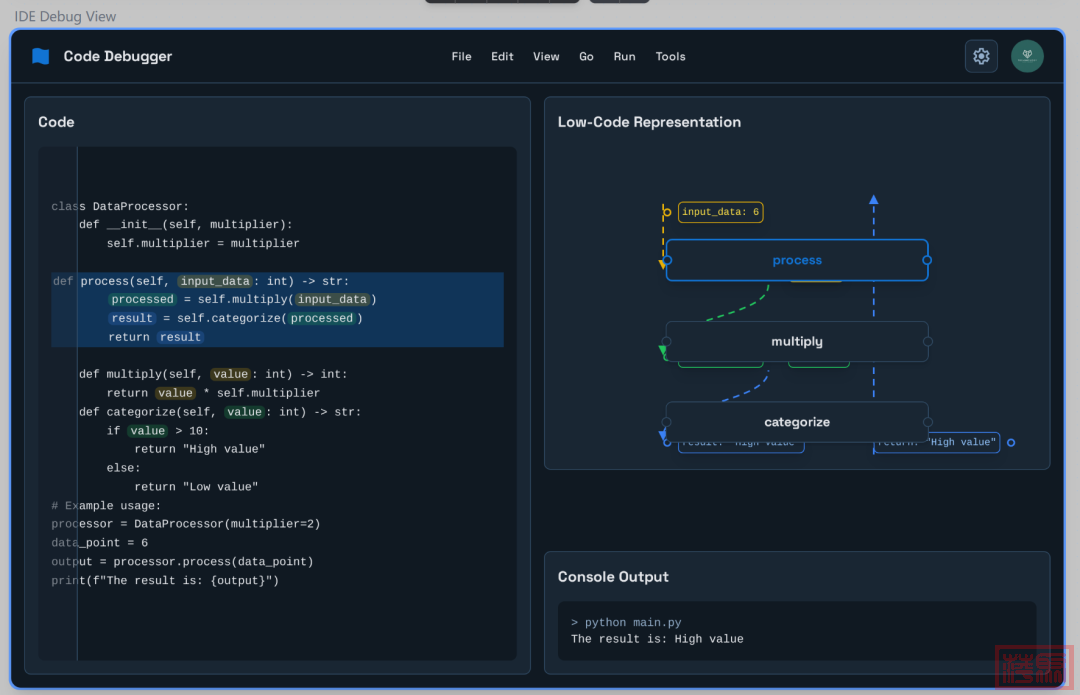Image resolution: width=1080 pixels, height=695 pixels.
Task: Click the yellow input_data port circle
Action: click(x=667, y=212)
